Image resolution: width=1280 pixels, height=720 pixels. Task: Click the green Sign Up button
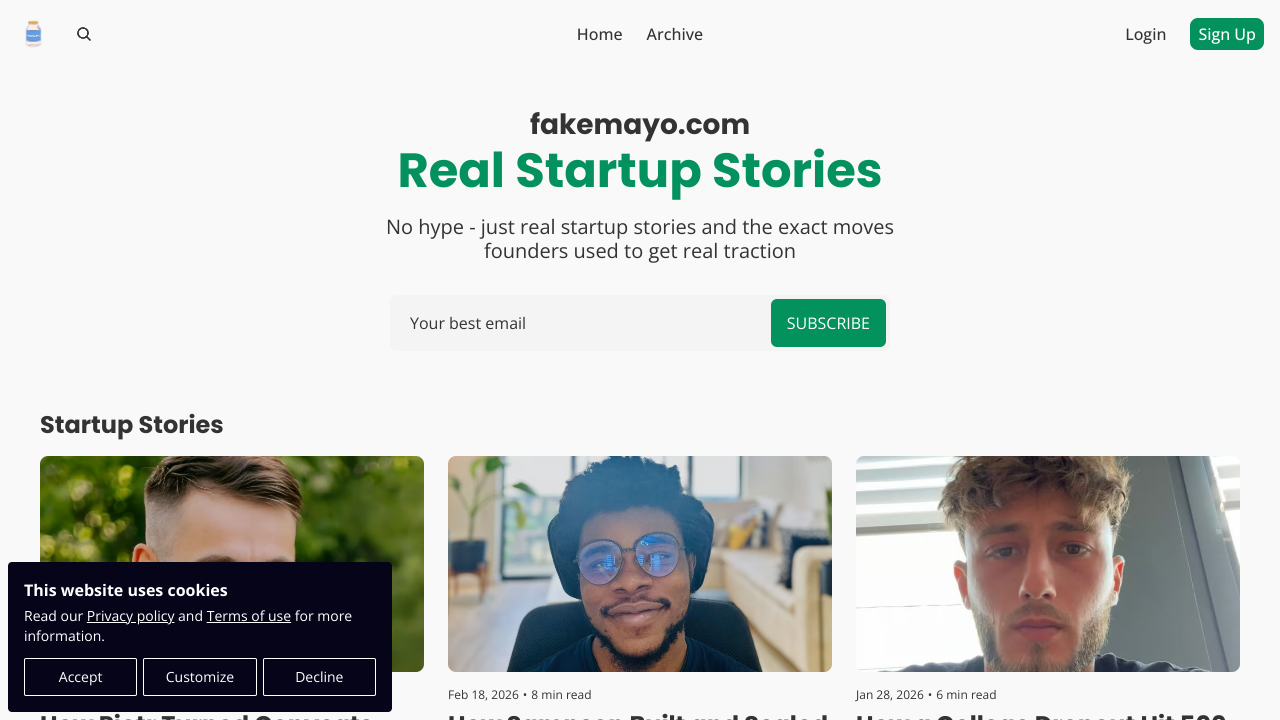(x=1226, y=34)
